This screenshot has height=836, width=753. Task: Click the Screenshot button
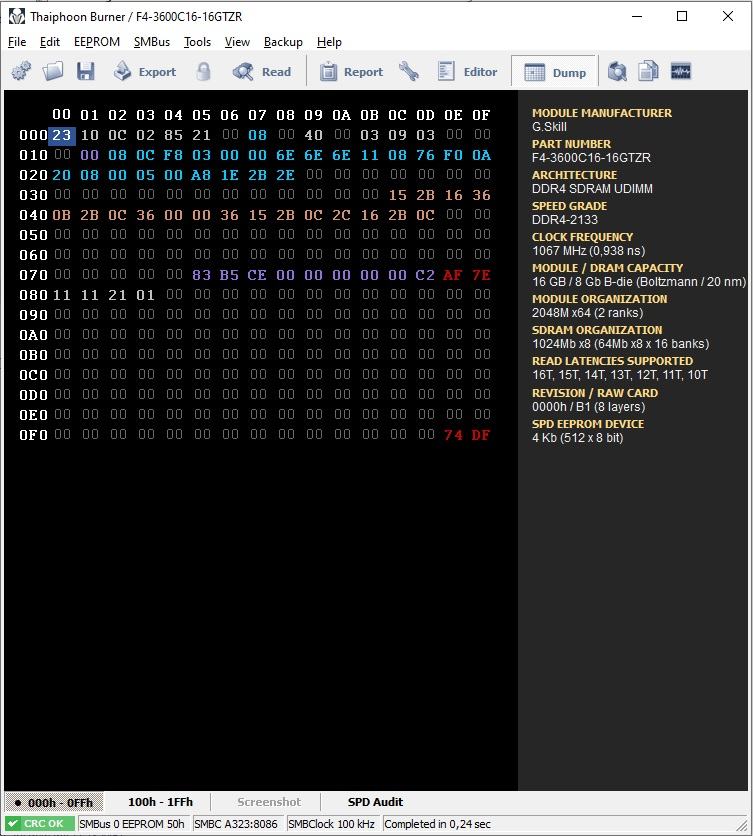tap(269, 802)
